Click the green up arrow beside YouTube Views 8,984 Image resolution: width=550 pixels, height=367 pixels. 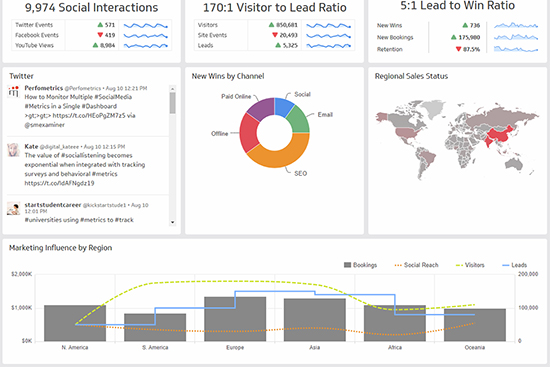[95, 45]
